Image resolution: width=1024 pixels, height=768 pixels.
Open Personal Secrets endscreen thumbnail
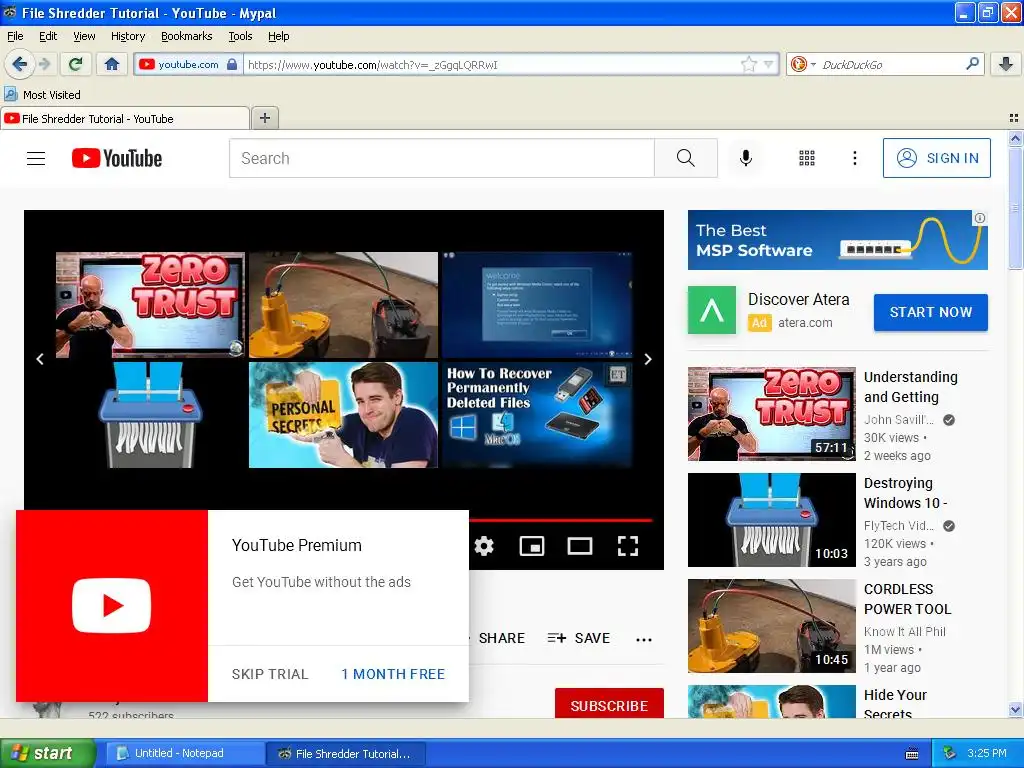[x=343, y=415]
